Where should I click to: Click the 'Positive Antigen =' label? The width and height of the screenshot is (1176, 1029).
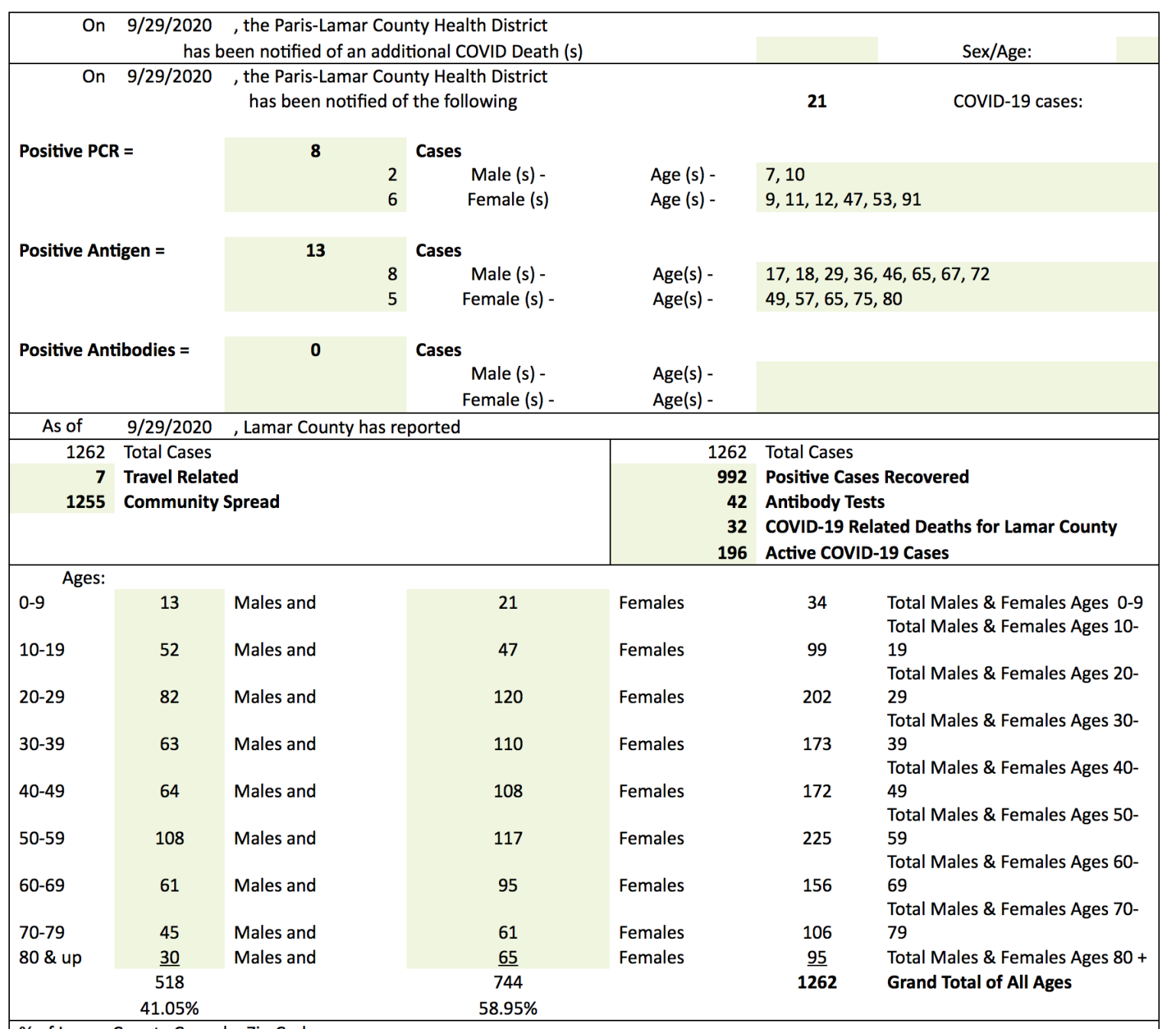(92, 251)
